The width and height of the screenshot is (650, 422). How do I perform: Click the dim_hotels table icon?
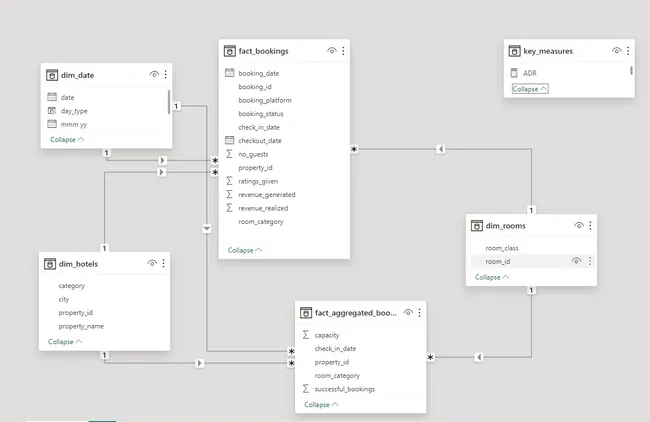[x=50, y=264]
